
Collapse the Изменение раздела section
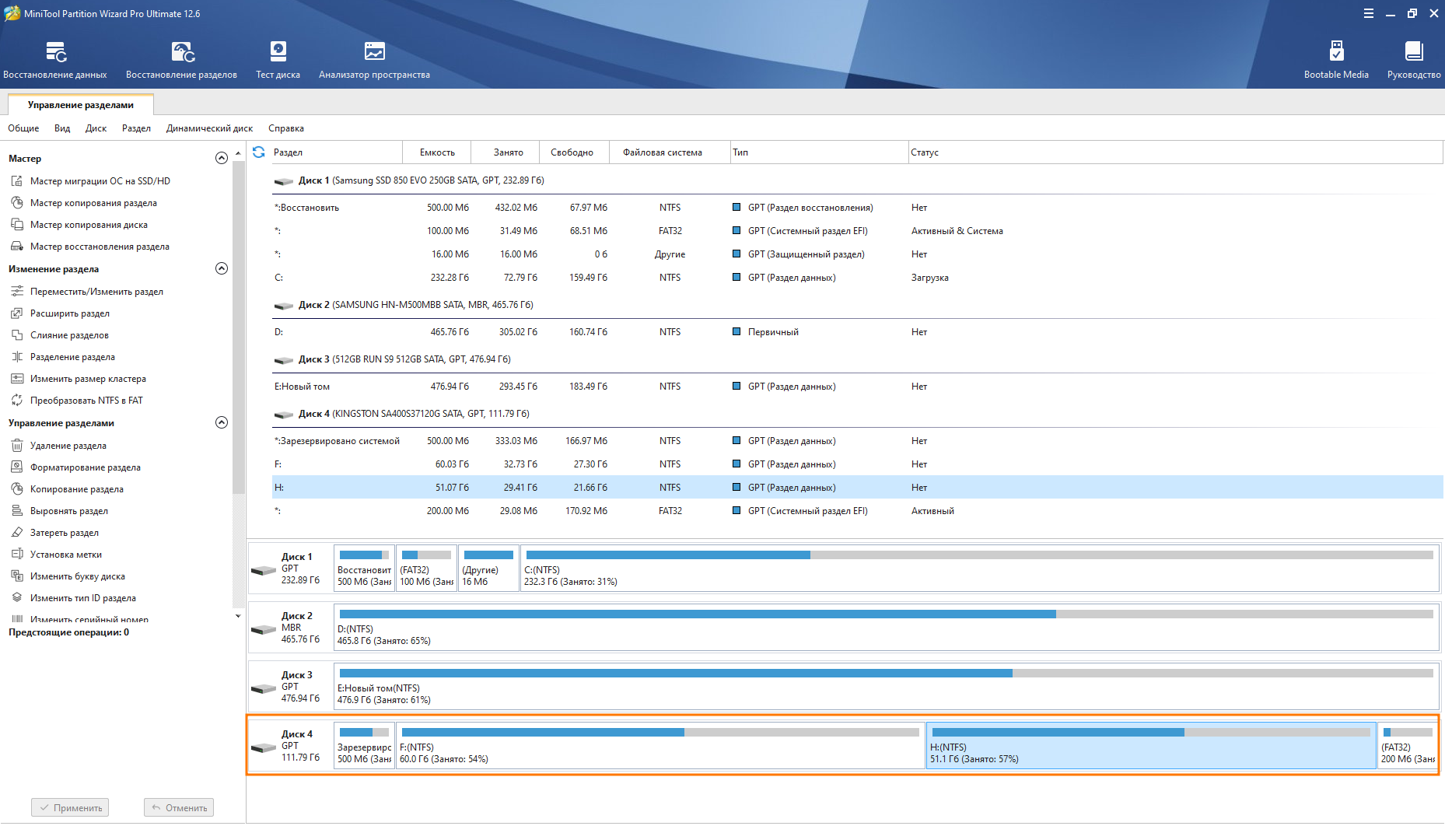click(x=221, y=269)
